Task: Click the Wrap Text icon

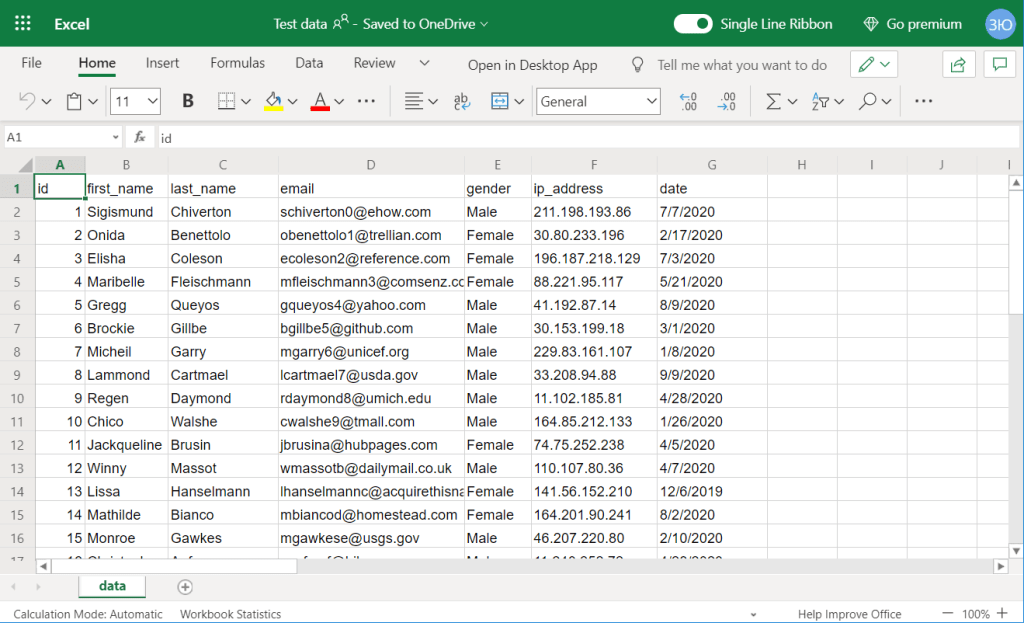Action: [462, 101]
